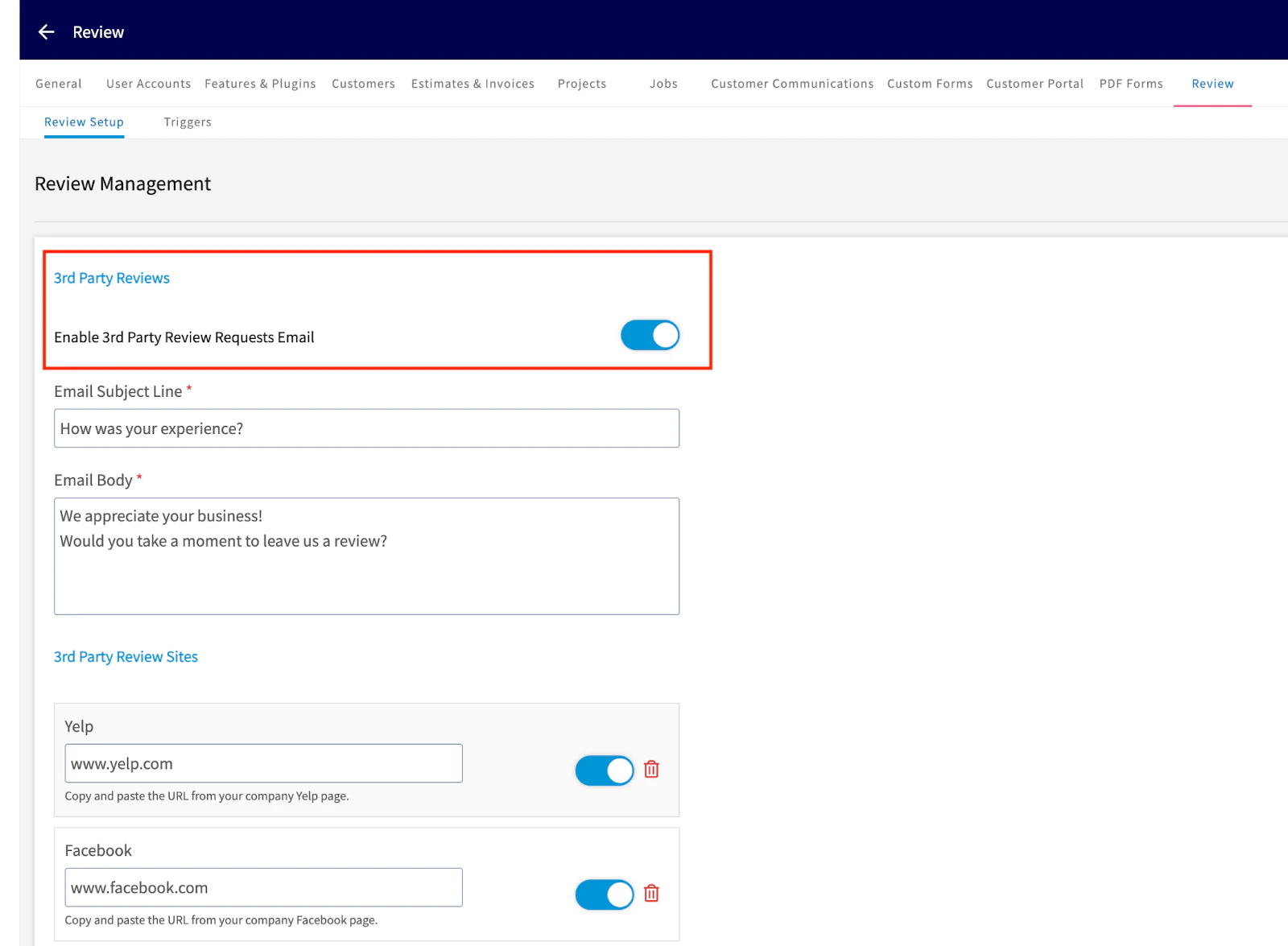Open the PDF Forms tab
Screen dimensions: 1288x946
tap(1131, 84)
